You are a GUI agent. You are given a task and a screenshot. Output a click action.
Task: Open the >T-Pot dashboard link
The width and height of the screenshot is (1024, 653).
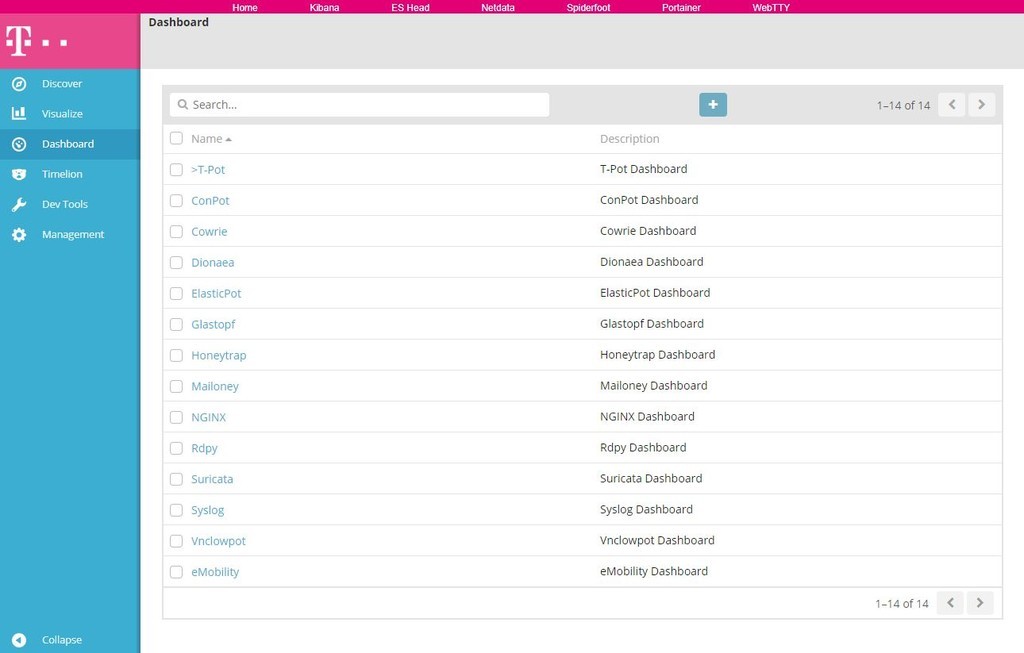pos(208,170)
